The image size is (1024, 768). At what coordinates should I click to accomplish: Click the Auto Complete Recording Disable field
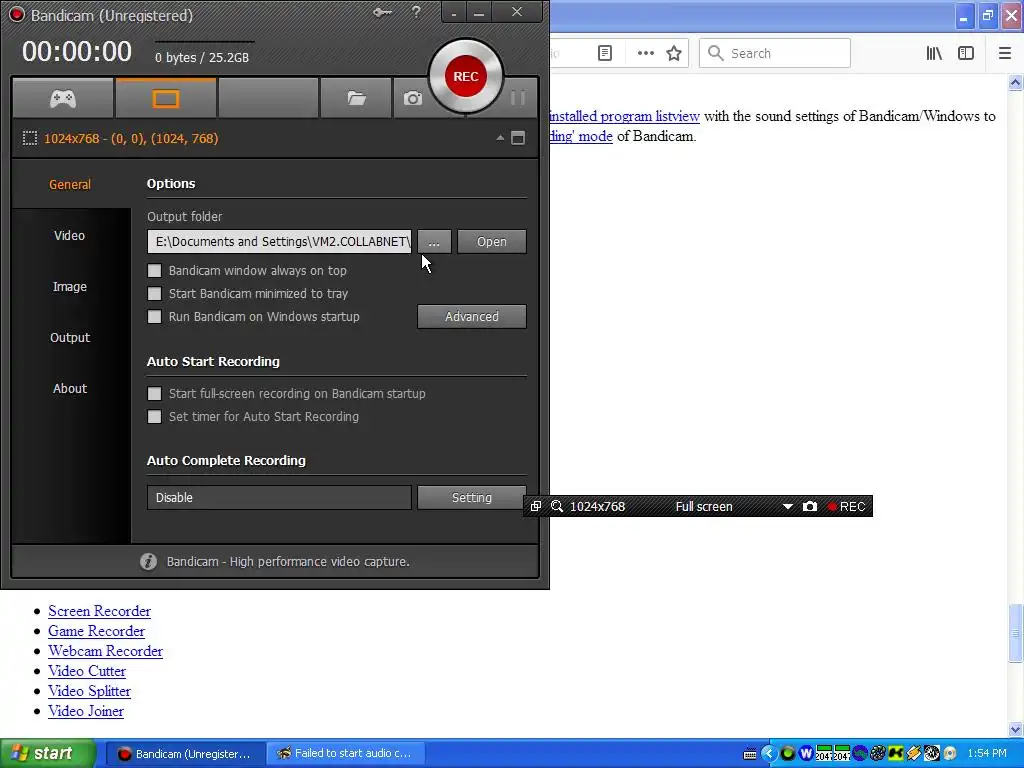(x=280, y=498)
